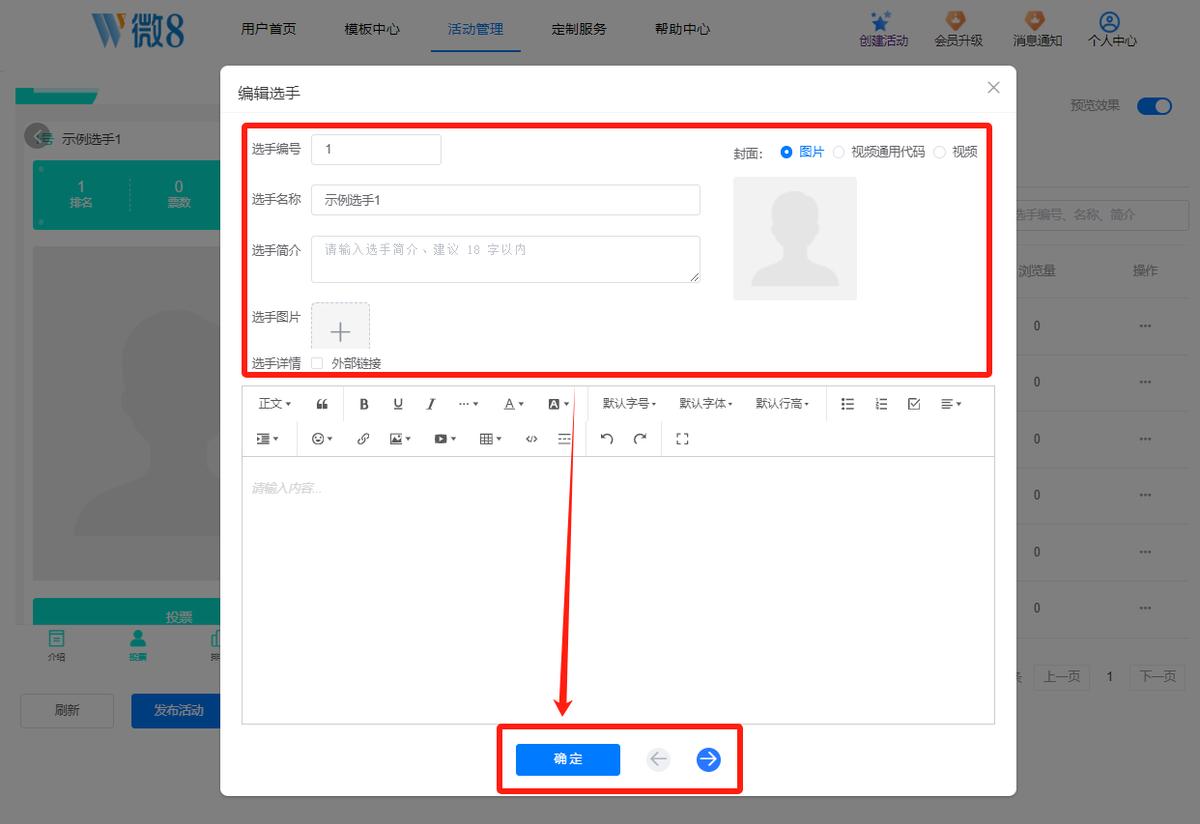Undo the last editor action
Screen dimensions: 1200x824
[x=607, y=439]
